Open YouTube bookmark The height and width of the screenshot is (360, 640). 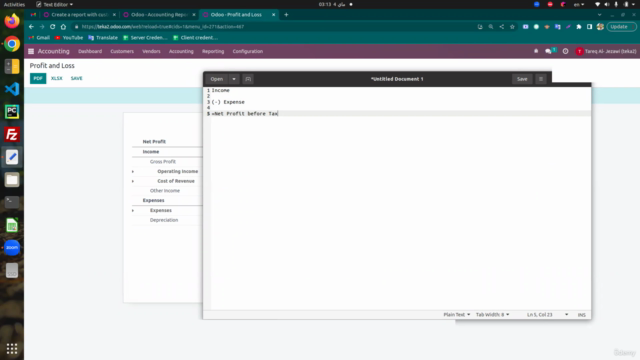[69, 38]
